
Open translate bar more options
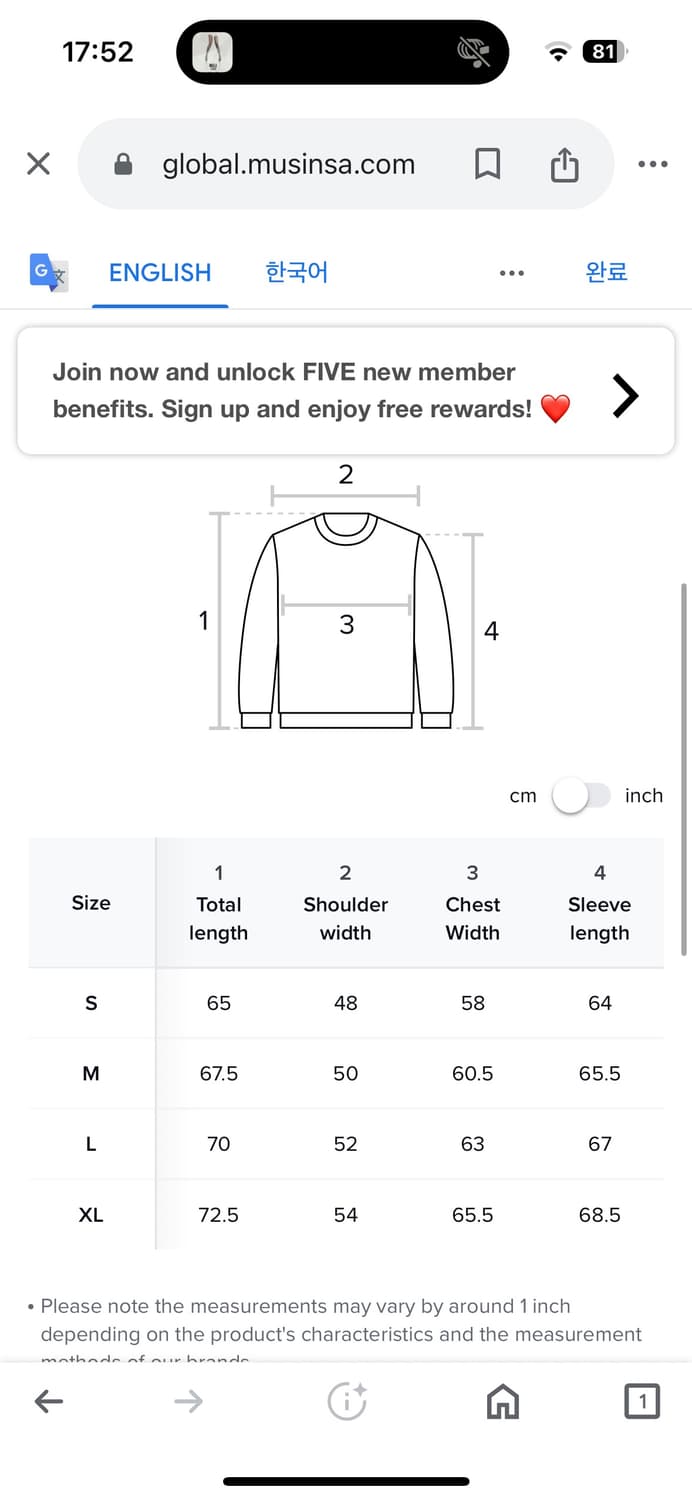[x=511, y=272]
